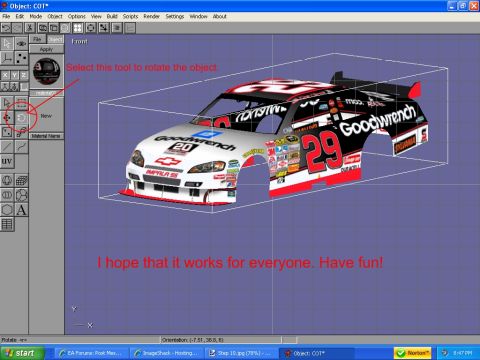This screenshot has width=480, height=360.
Task: Open the Window menu
Action: [x=198, y=16]
